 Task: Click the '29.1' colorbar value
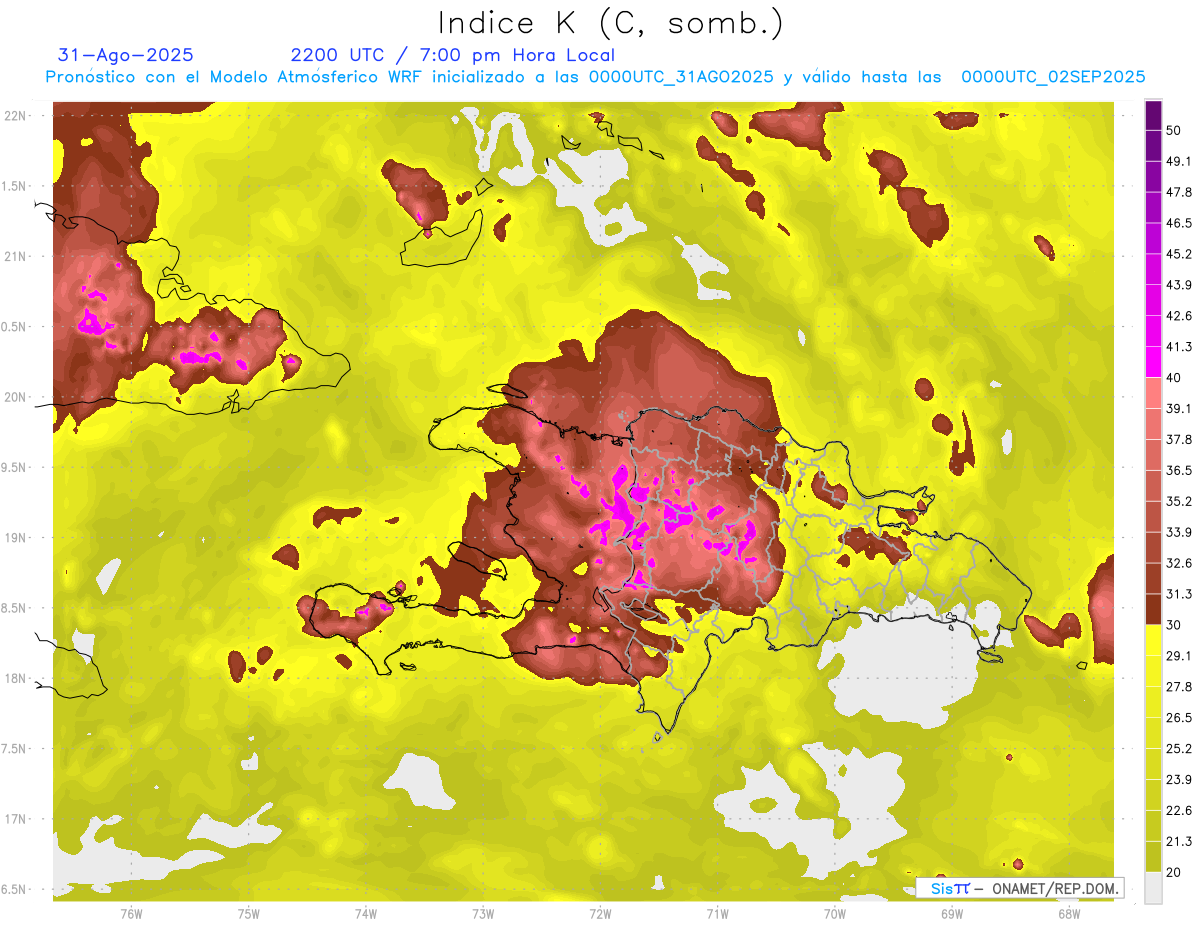click(x=1178, y=655)
